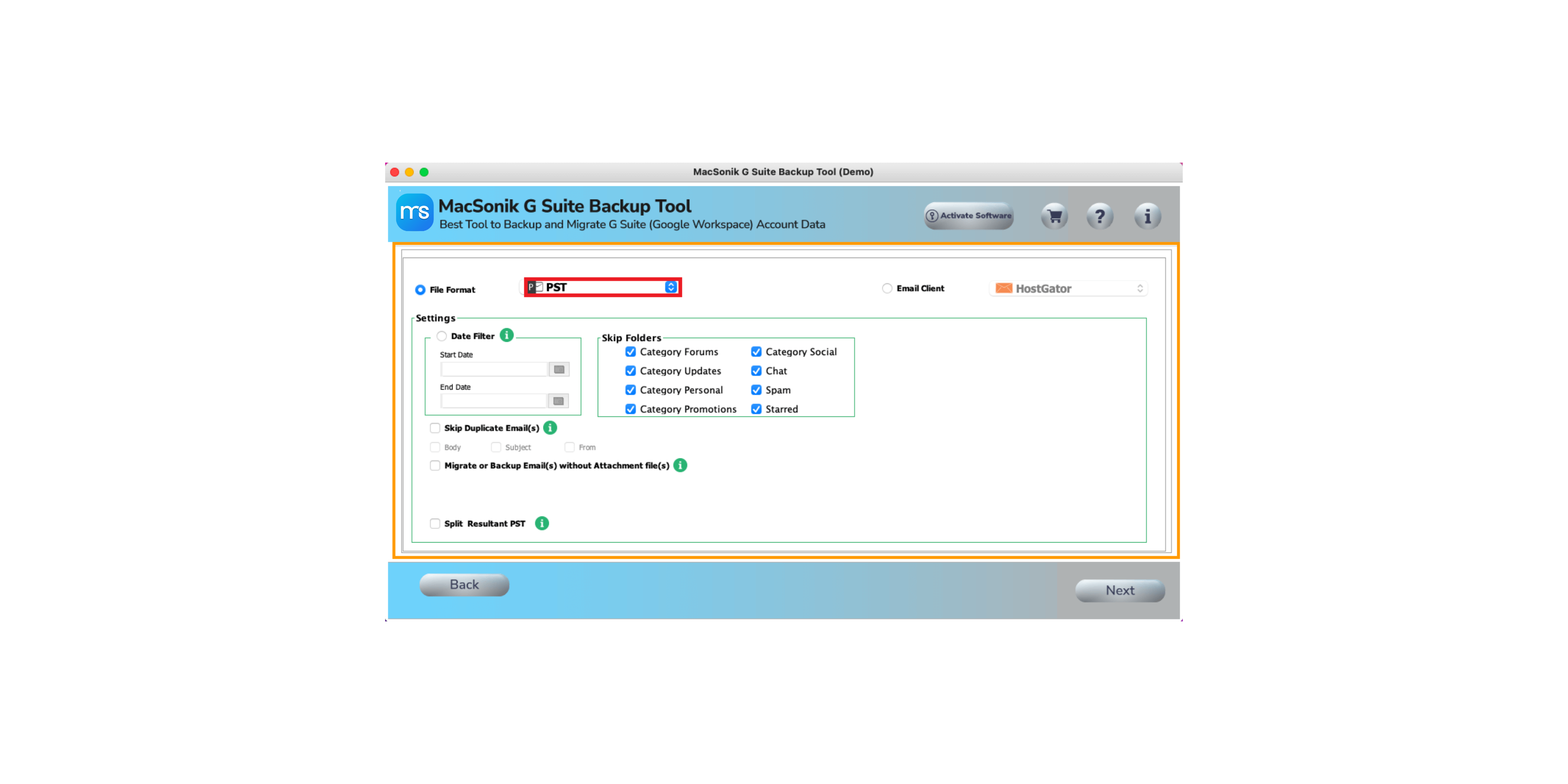
Task: Open the about info icon in header
Action: (x=1147, y=216)
